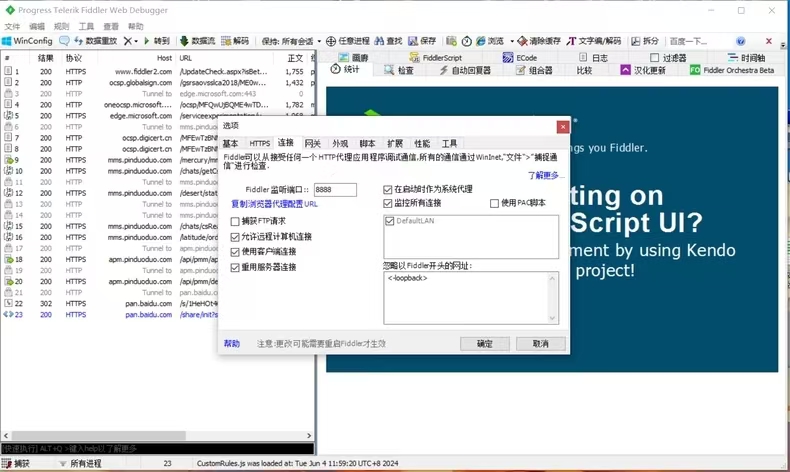Image resolution: width=790 pixels, height=472 pixels.
Task: Click the 清除缓存 clear cache icon
Action: click(522, 41)
